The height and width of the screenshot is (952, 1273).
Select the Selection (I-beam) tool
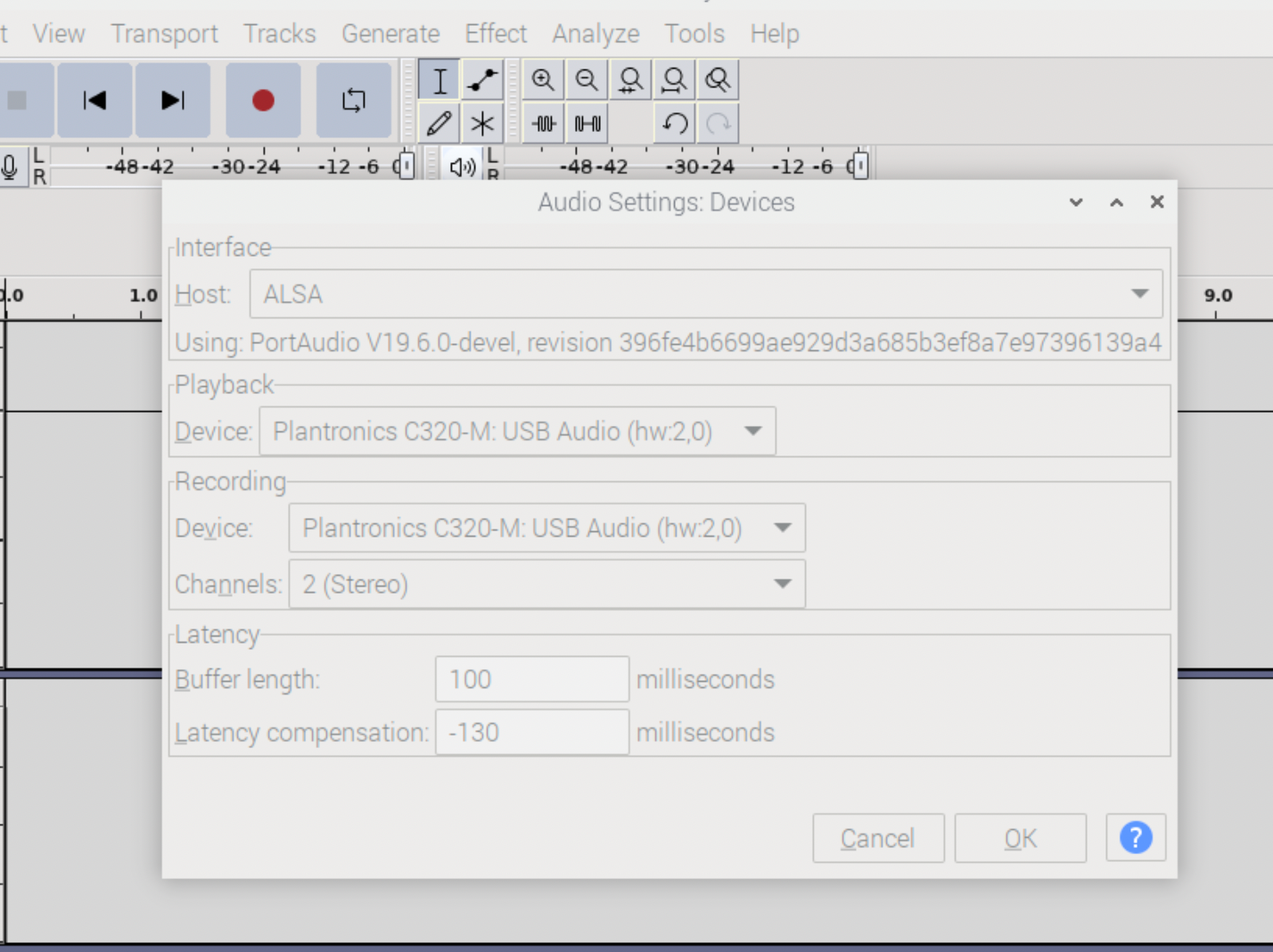click(439, 80)
